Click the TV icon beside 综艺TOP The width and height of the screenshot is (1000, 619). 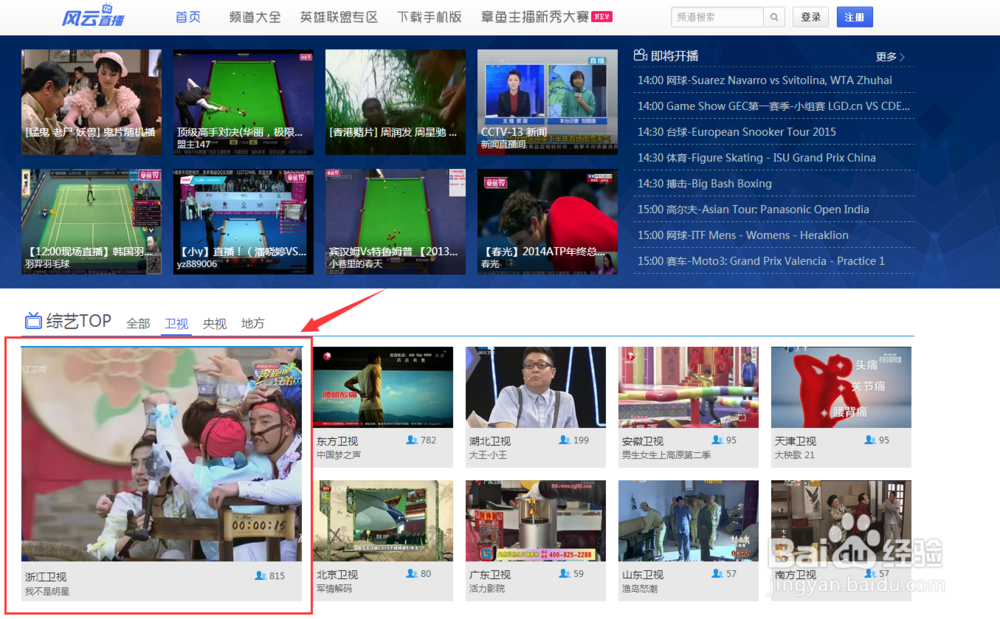click(33, 321)
